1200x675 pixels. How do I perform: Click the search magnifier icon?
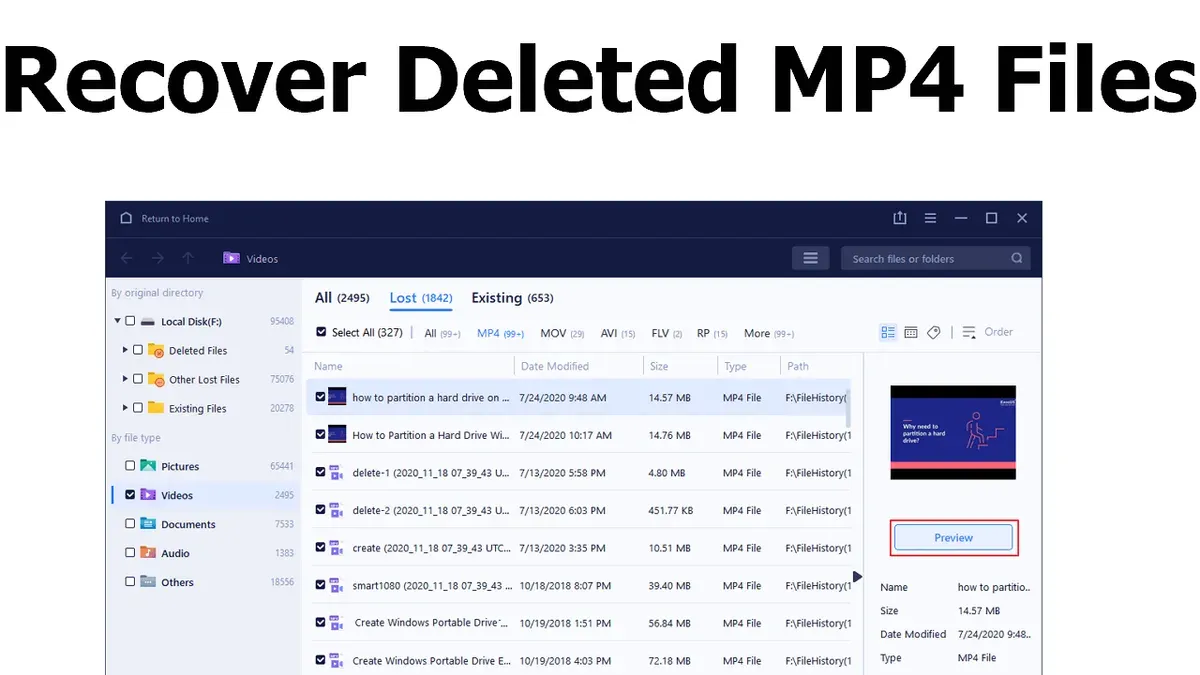(1017, 258)
